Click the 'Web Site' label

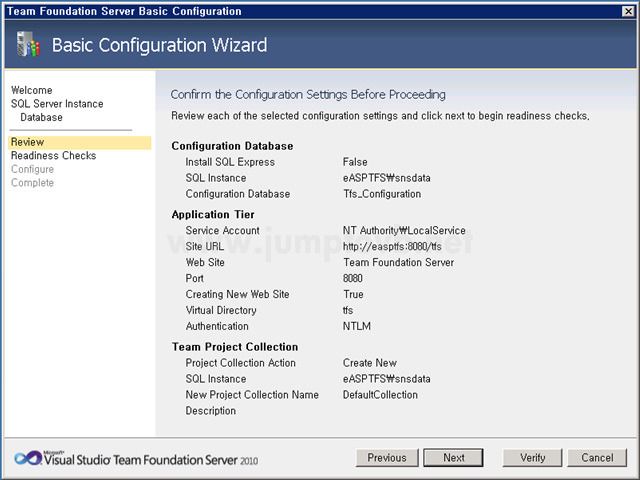click(205, 262)
